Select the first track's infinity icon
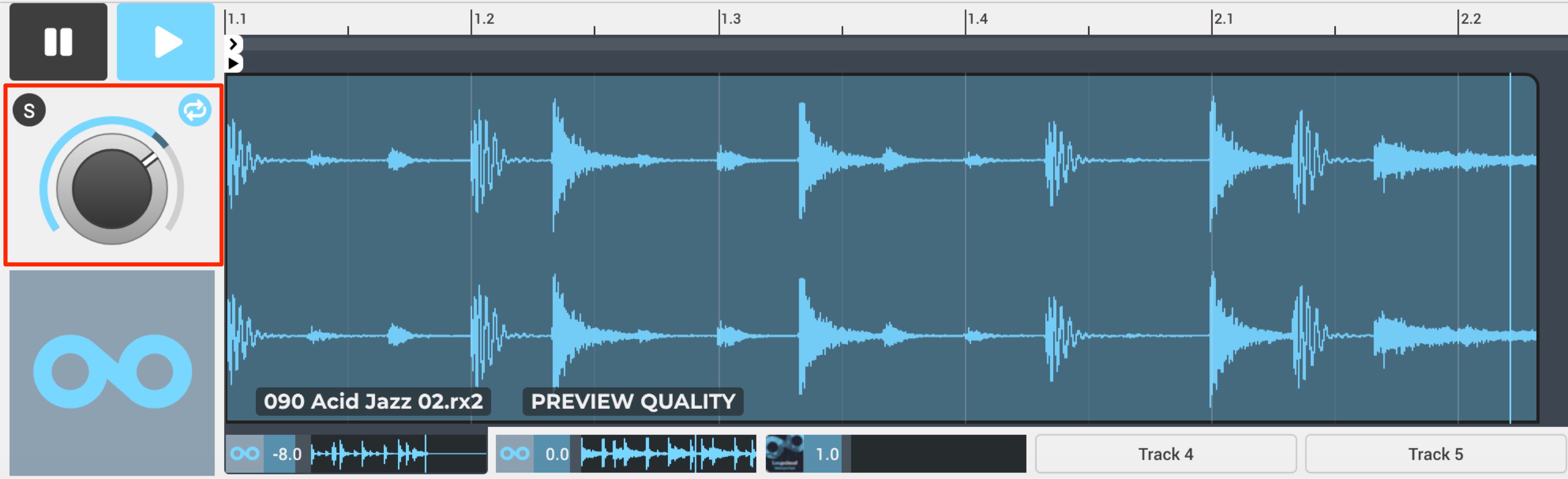This screenshot has width=1568, height=479. [245, 454]
